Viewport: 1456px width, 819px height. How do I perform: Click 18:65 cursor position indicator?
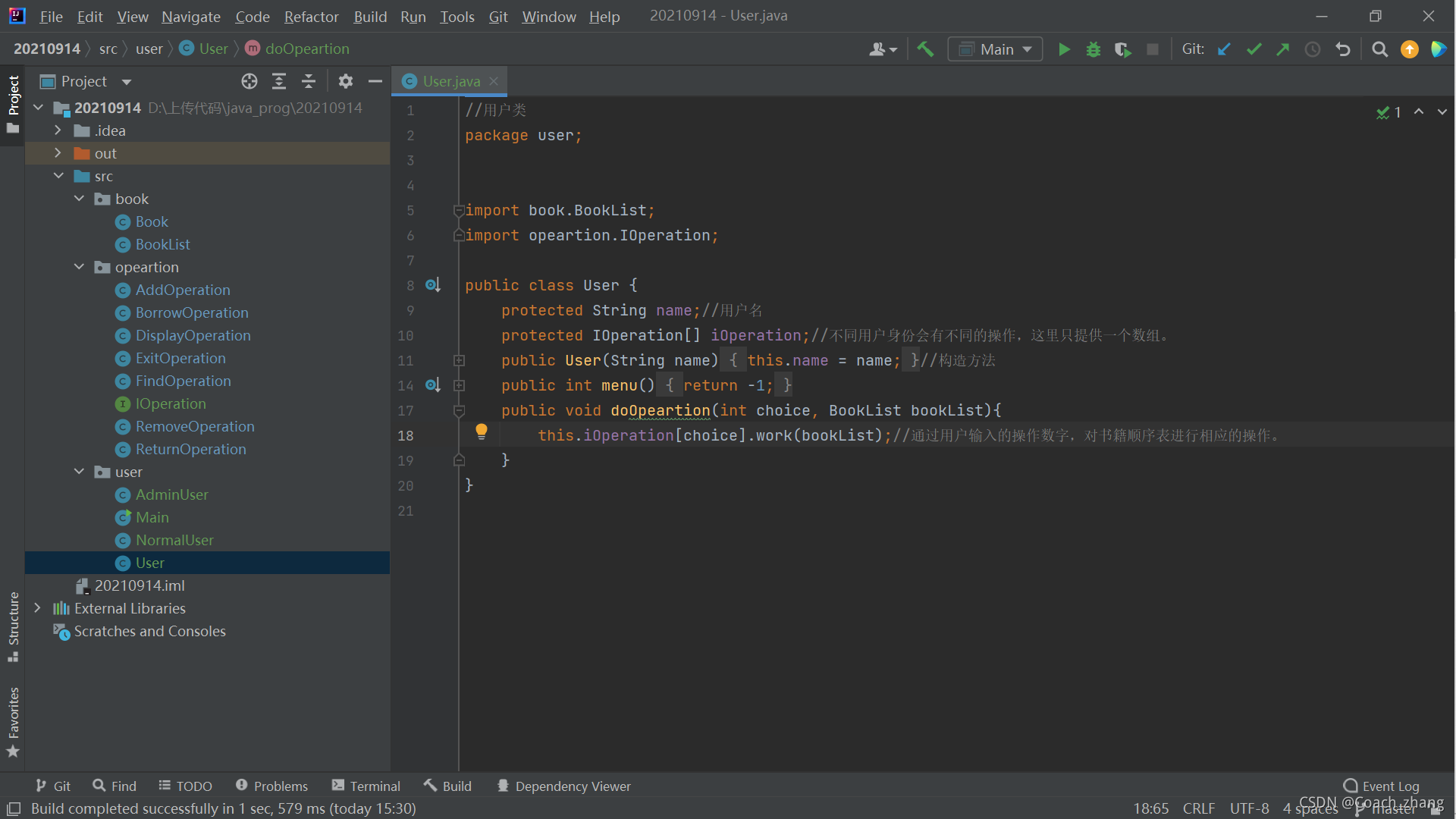click(1151, 808)
